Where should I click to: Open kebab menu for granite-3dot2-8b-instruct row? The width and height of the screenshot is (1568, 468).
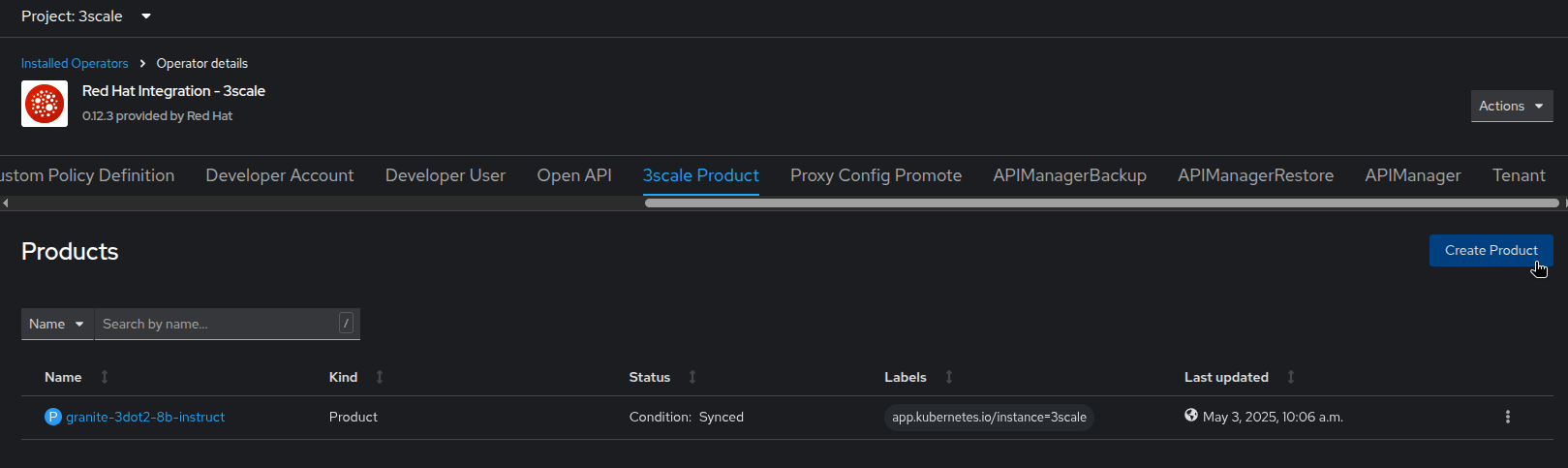pyautogui.click(x=1507, y=417)
